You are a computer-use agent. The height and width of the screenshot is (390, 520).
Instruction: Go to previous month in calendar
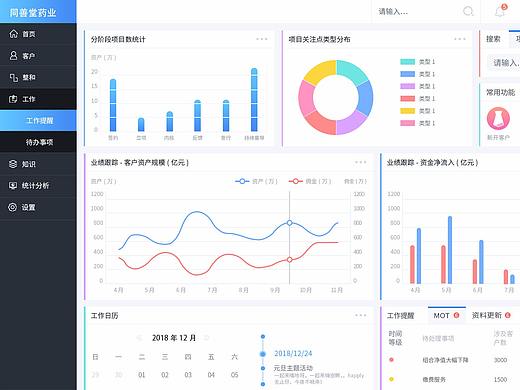click(x=139, y=338)
